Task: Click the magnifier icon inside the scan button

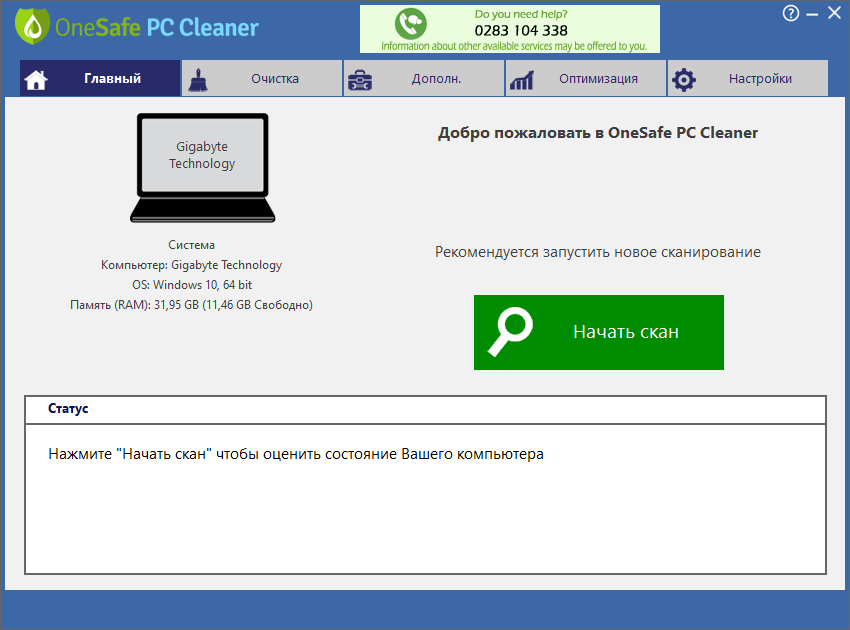Action: tap(511, 331)
